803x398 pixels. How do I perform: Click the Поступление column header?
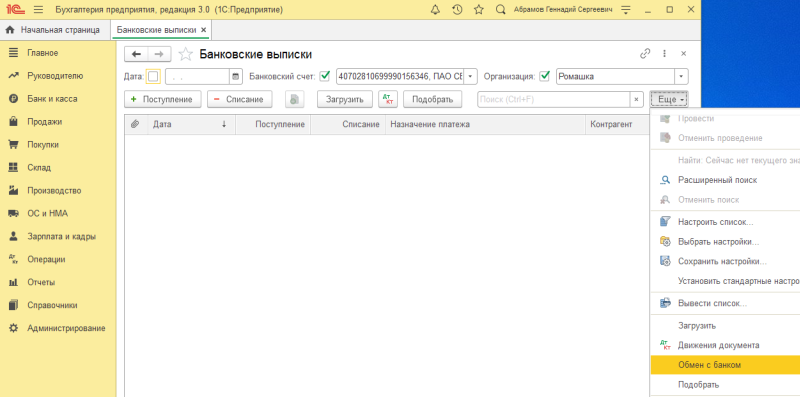tap(273, 124)
